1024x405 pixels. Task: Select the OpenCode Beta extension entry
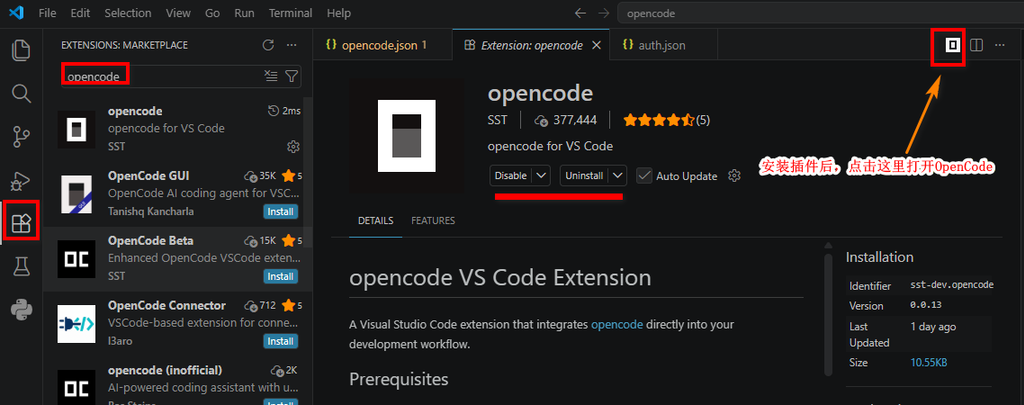click(x=178, y=260)
